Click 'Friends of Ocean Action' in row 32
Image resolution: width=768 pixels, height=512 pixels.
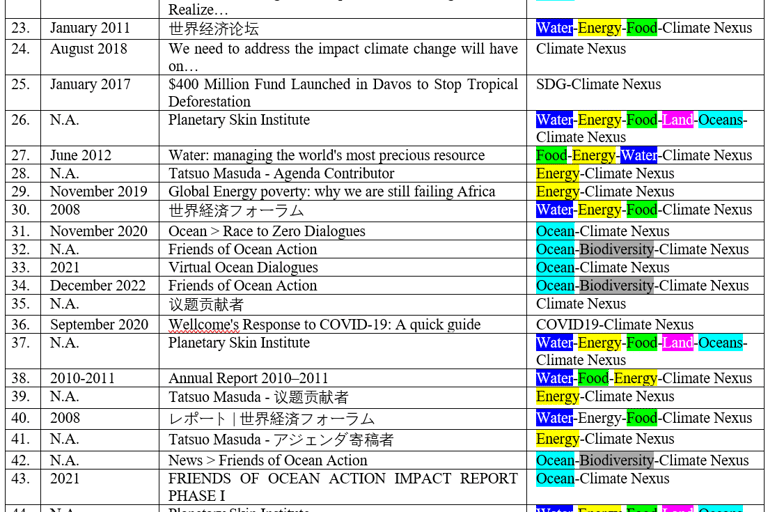point(242,249)
